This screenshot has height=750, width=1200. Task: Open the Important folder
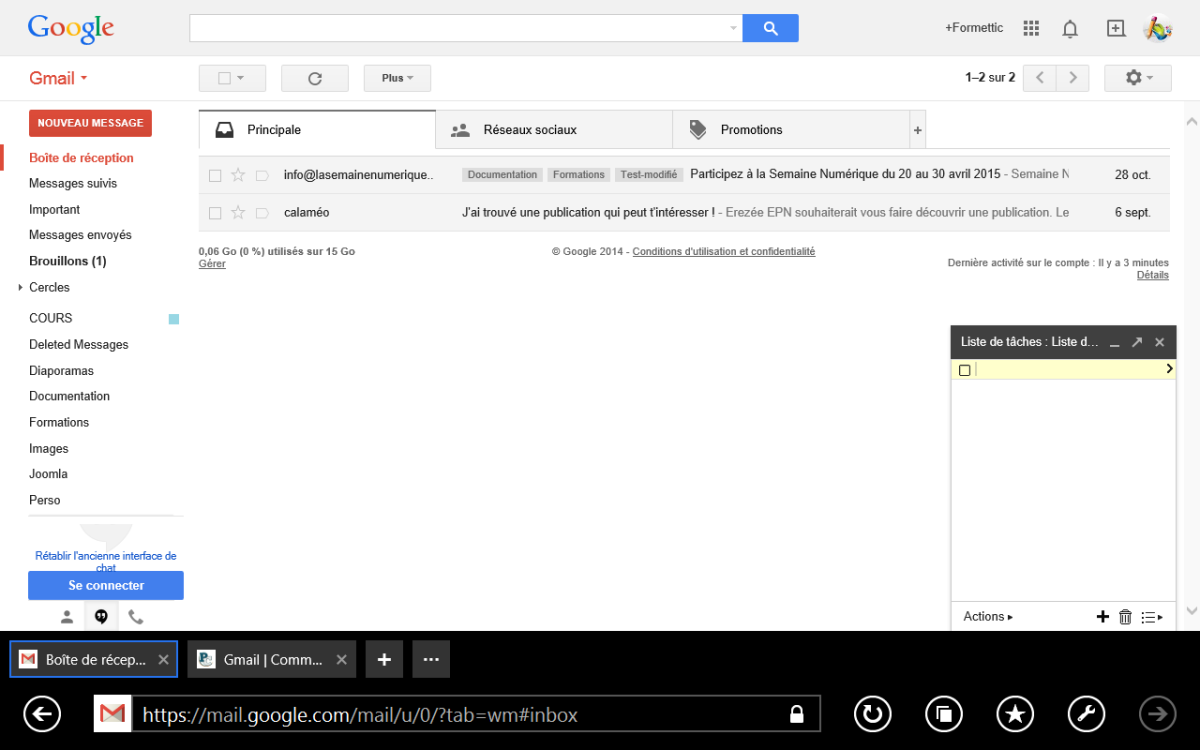tap(54, 209)
